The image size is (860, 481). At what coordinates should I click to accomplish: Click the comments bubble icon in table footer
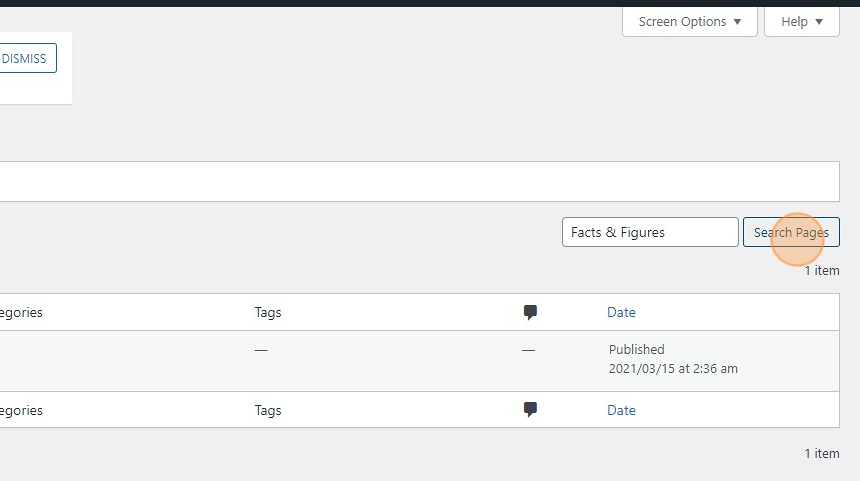pyautogui.click(x=530, y=409)
